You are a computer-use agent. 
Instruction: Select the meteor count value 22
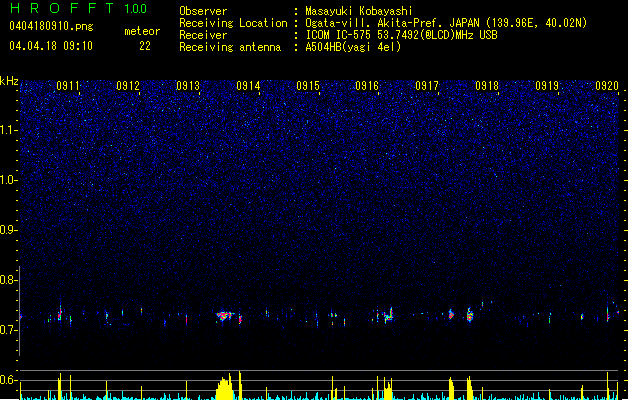click(x=145, y=46)
